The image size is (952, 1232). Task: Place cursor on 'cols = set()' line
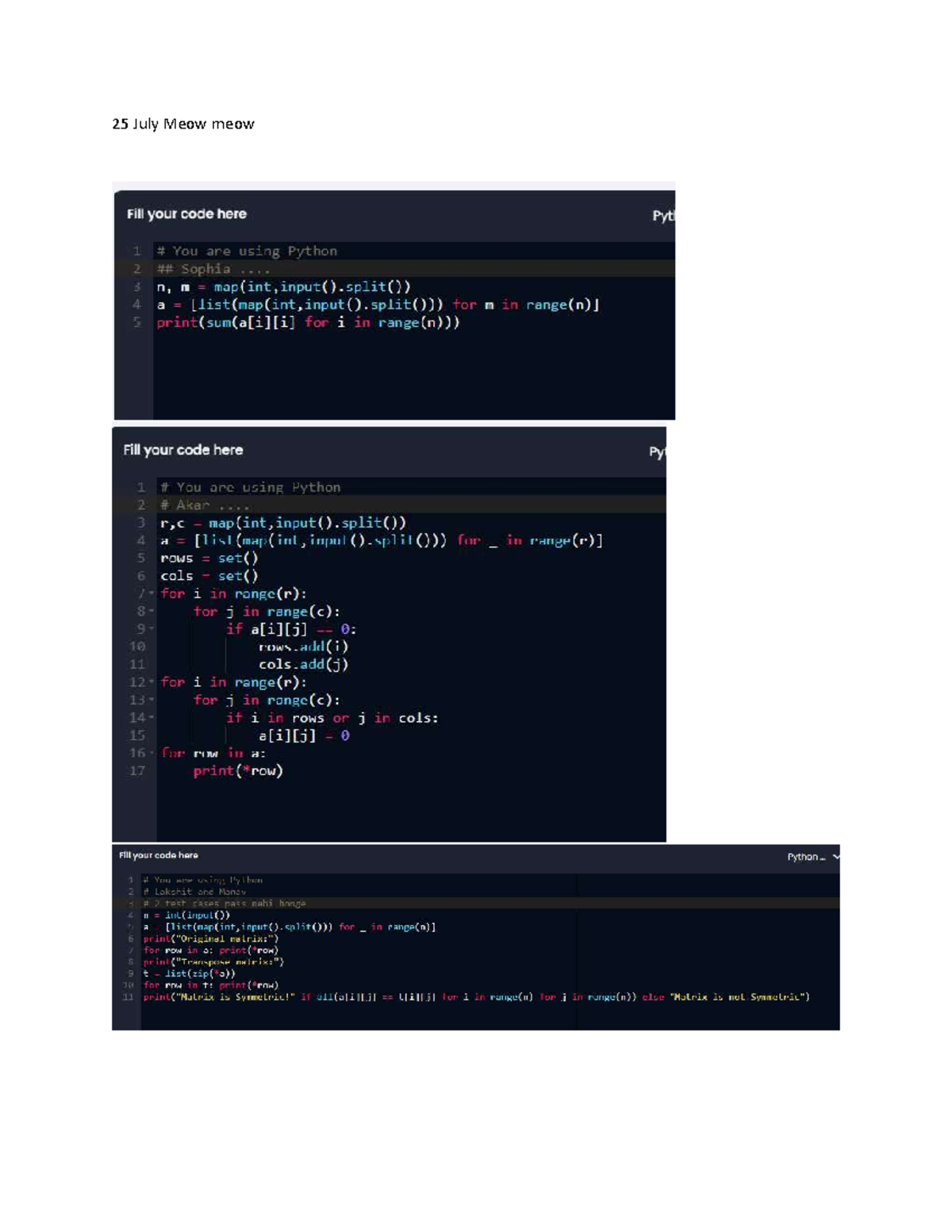(x=209, y=576)
